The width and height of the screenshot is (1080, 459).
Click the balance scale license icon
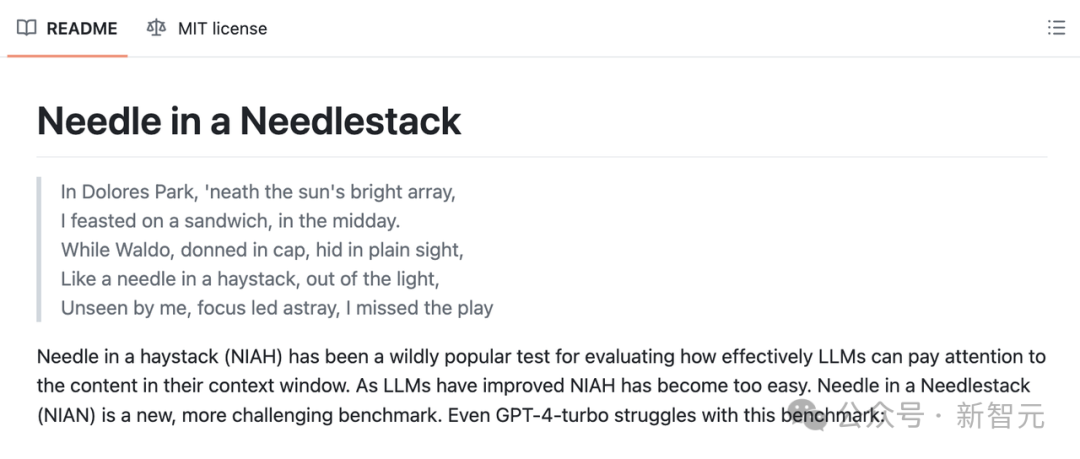(156, 28)
